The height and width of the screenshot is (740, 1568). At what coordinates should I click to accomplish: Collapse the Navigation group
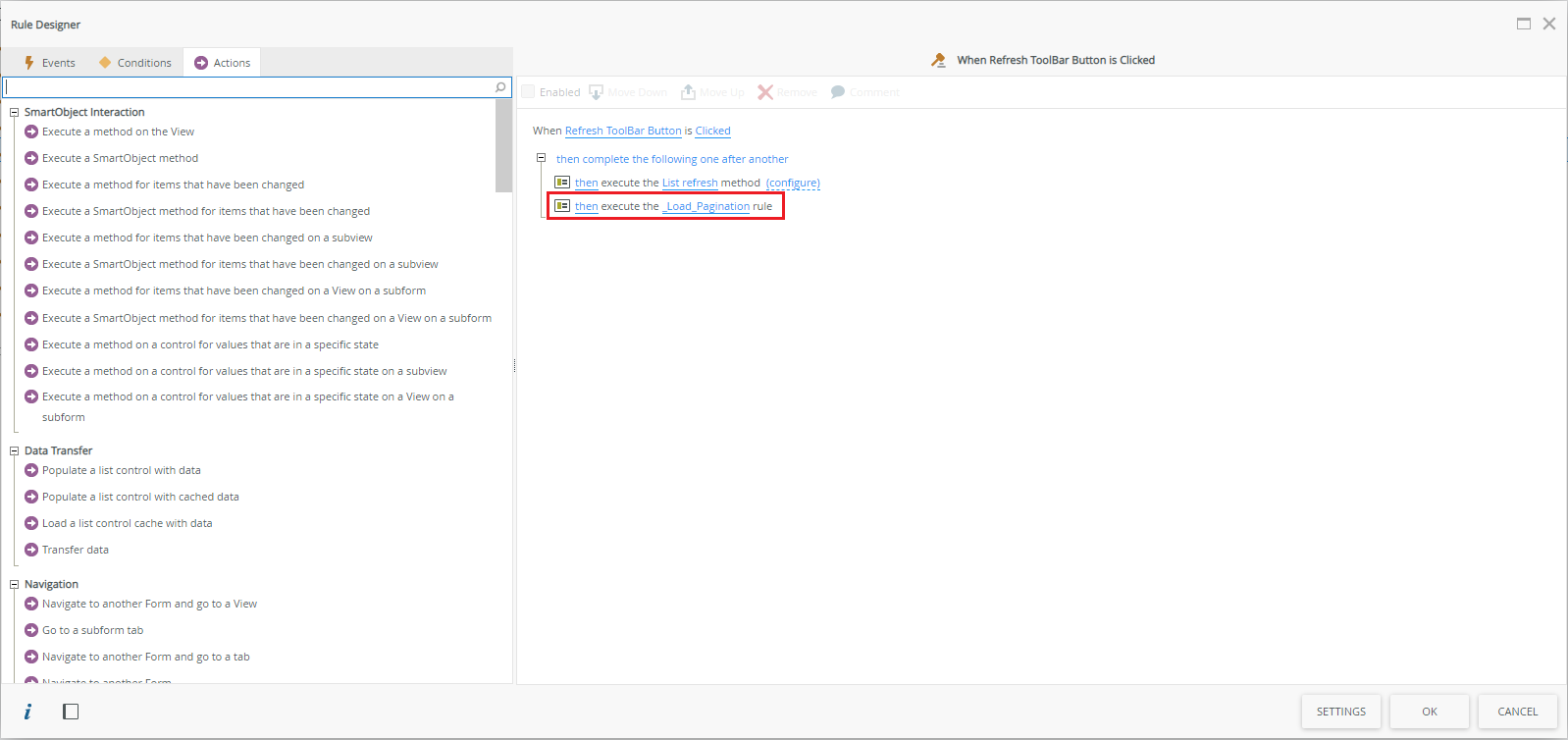pyautogui.click(x=15, y=585)
